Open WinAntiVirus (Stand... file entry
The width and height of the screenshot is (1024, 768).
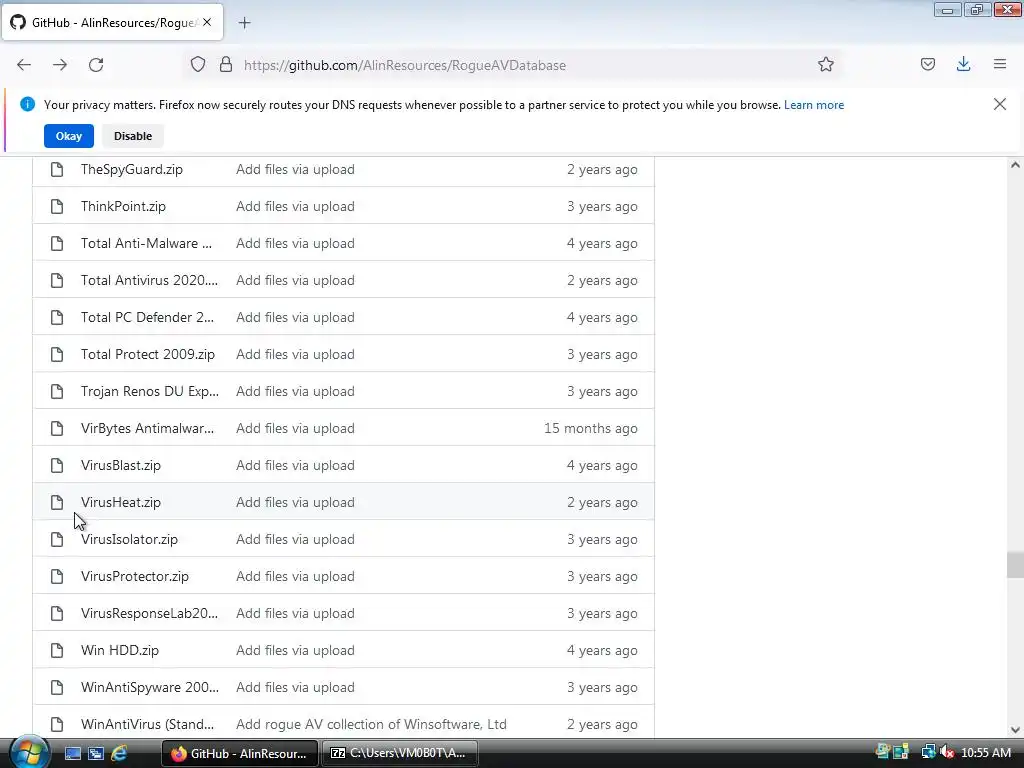pyautogui.click(x=148, y=724)
